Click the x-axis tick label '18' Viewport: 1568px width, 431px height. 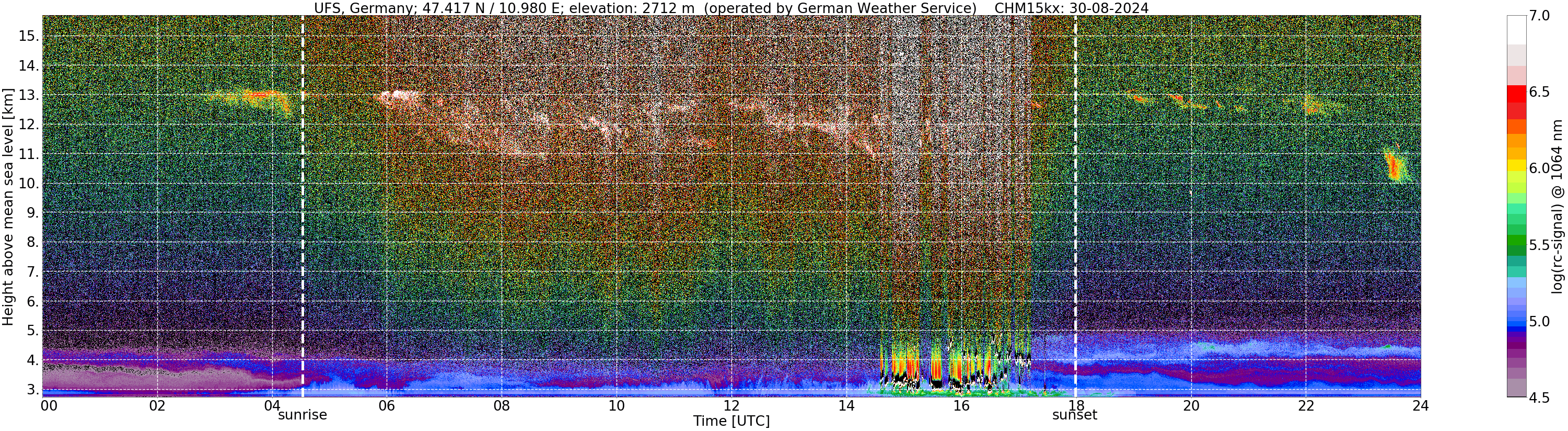coord(1076,405)
